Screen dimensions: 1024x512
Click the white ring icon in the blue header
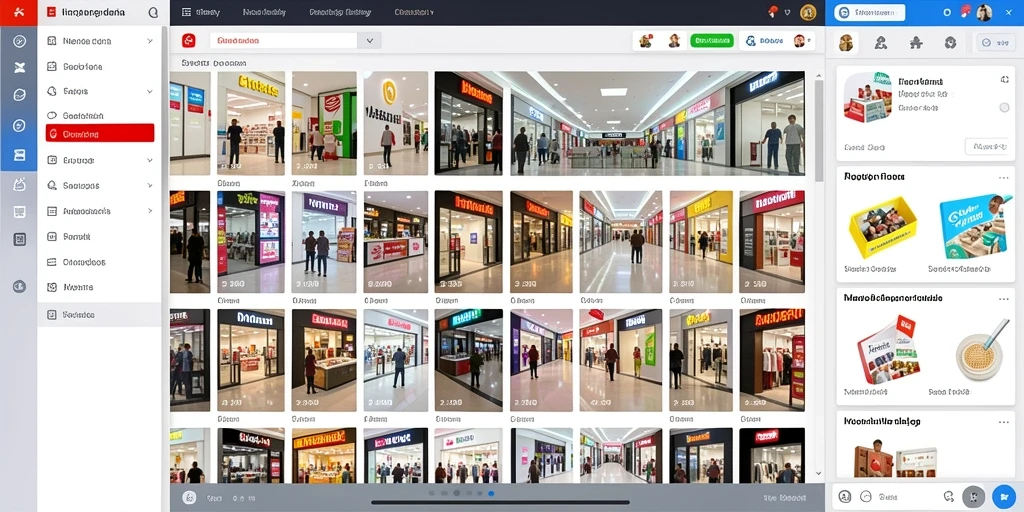[948, 12]
